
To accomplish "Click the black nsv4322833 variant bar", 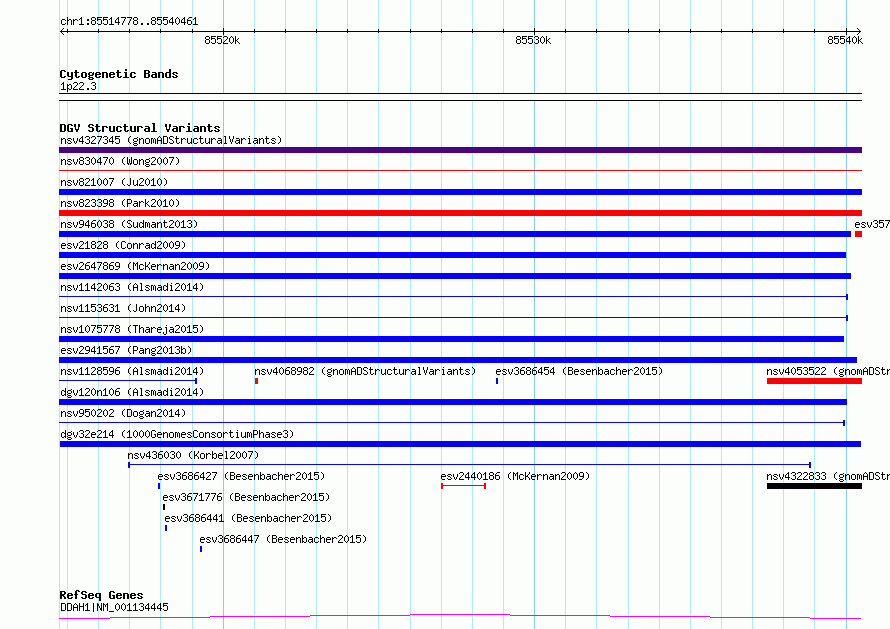I will tap(815, 486).
